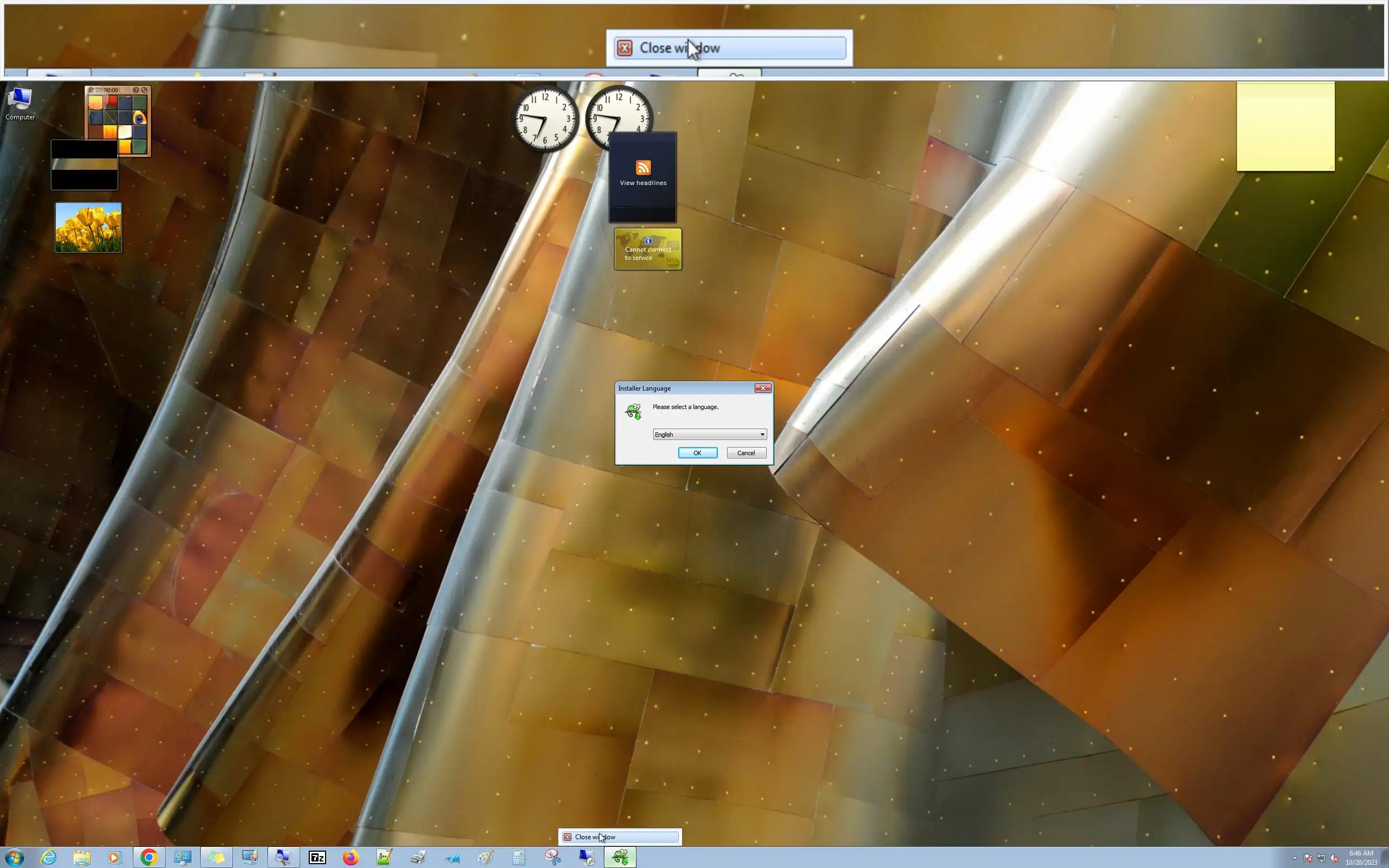This screenshot has width=1389, height=868.
Task: Open Paint palette icon in taskbar
Action: [x=486, y=858]
